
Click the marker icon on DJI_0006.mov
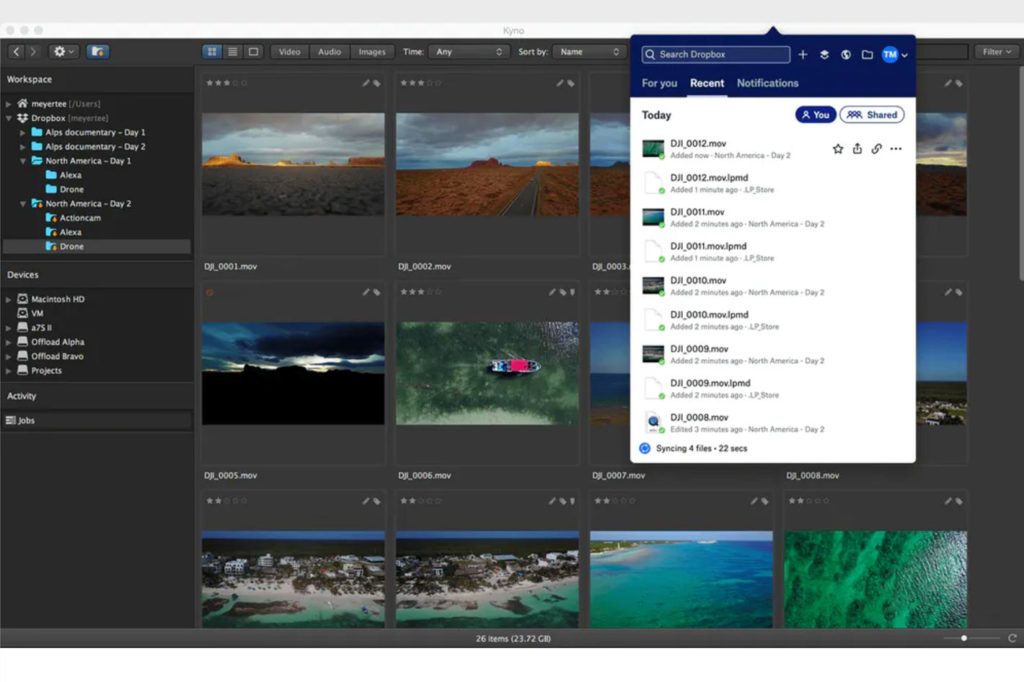pyautogui.click(x=572, y=292)
